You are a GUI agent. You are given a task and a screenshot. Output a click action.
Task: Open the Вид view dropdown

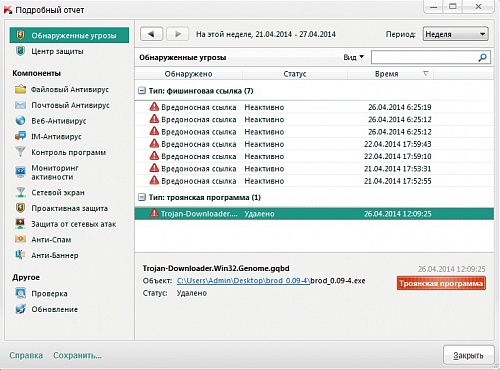click(353, 57)
